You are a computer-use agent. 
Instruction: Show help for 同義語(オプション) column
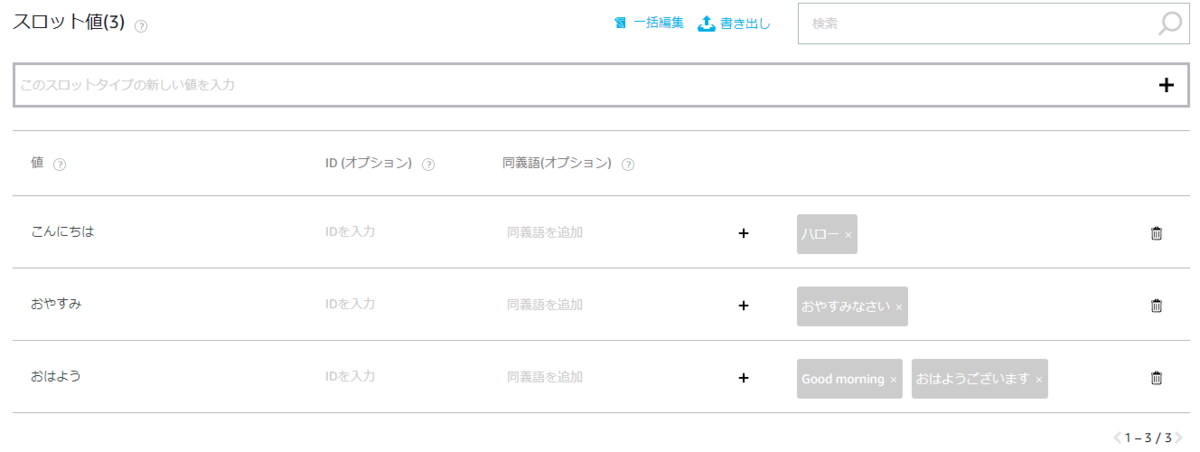[x=628, y=165]
